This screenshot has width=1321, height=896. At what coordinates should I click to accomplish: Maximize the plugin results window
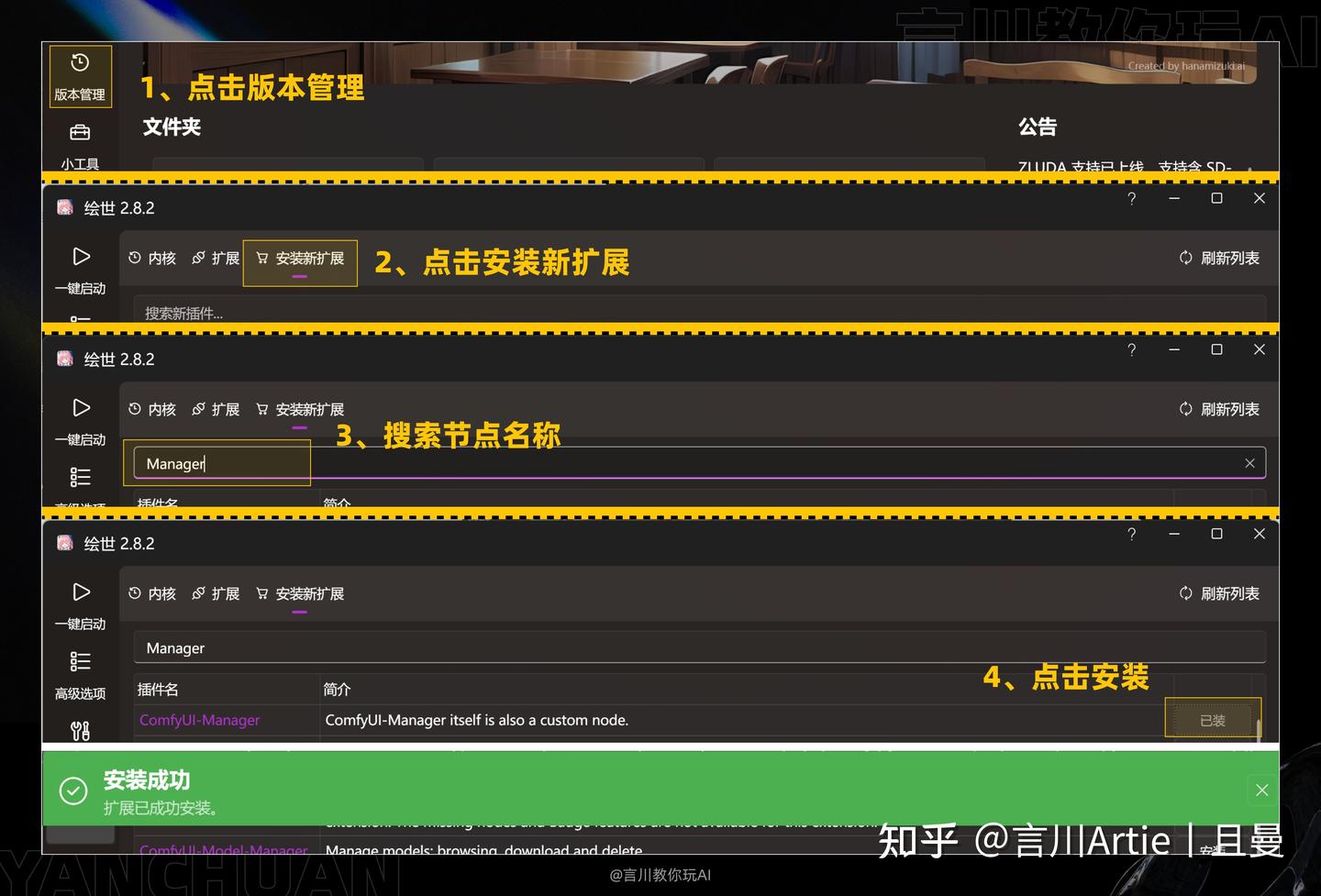point(1217,534)
